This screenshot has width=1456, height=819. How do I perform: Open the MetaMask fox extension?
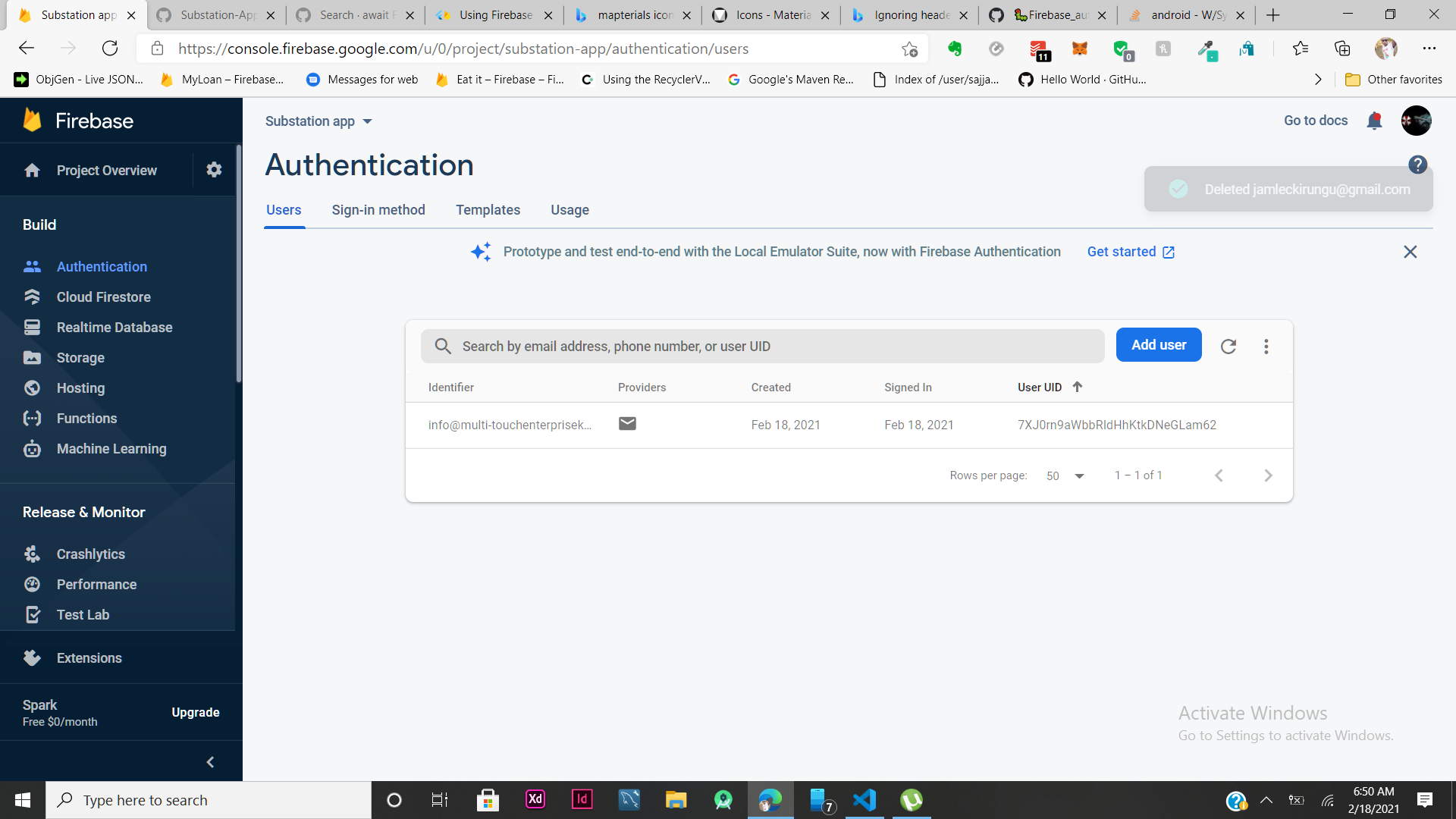pyautogui.click(x=1080, y=49)
